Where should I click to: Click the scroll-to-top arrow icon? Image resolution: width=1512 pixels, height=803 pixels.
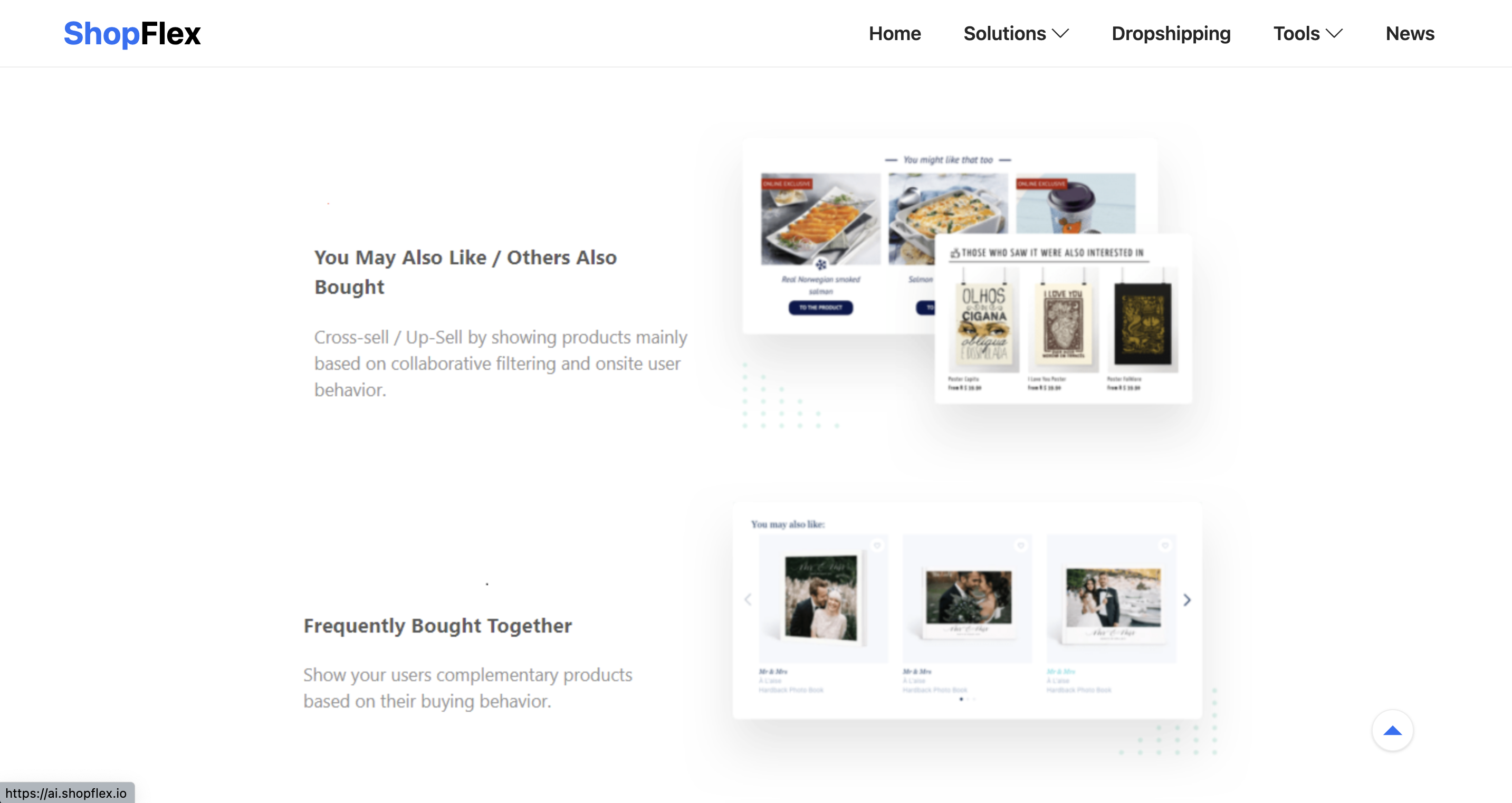(x=1392, y=731)
